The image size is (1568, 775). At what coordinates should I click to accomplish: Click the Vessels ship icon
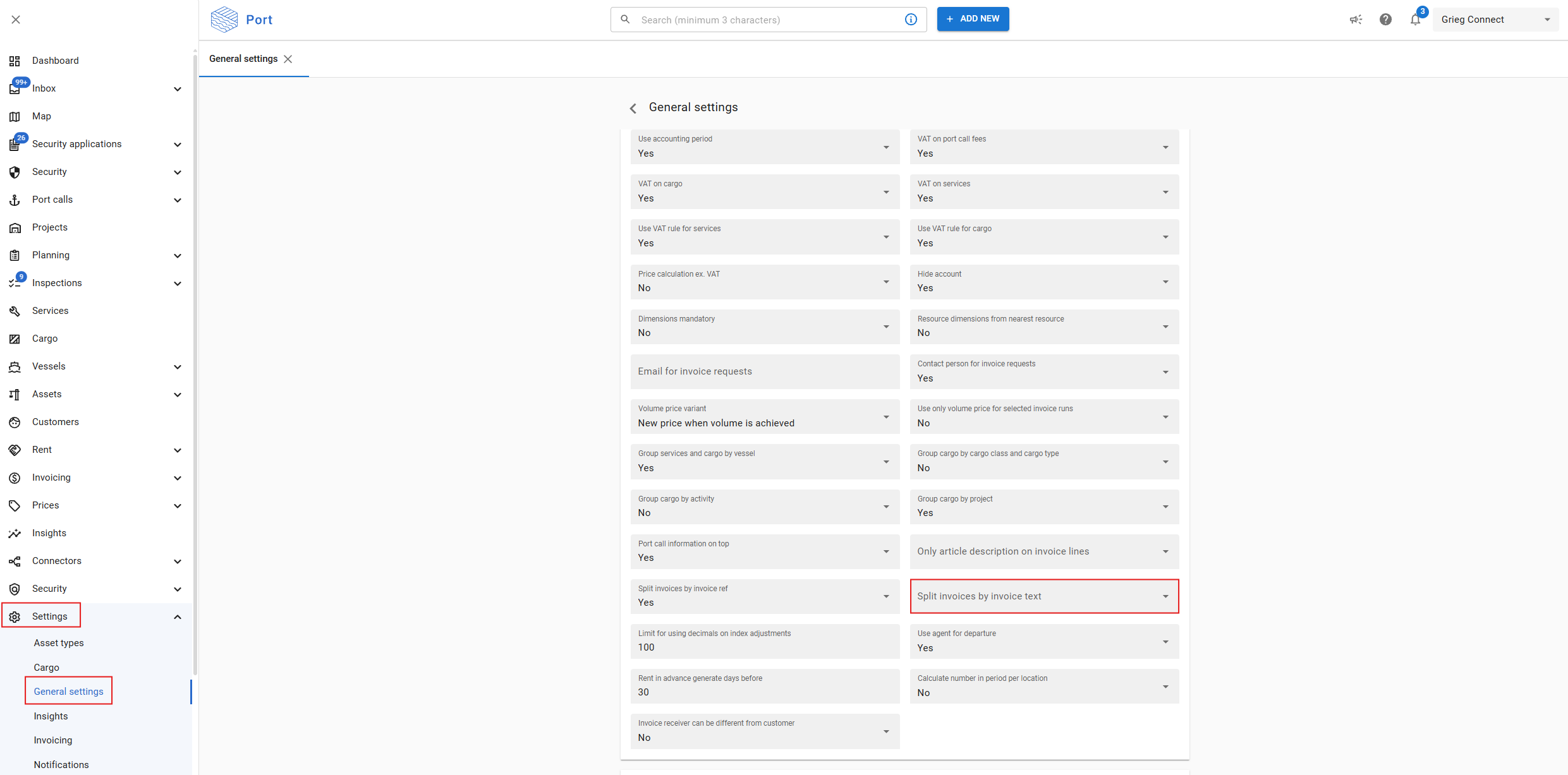15,366
